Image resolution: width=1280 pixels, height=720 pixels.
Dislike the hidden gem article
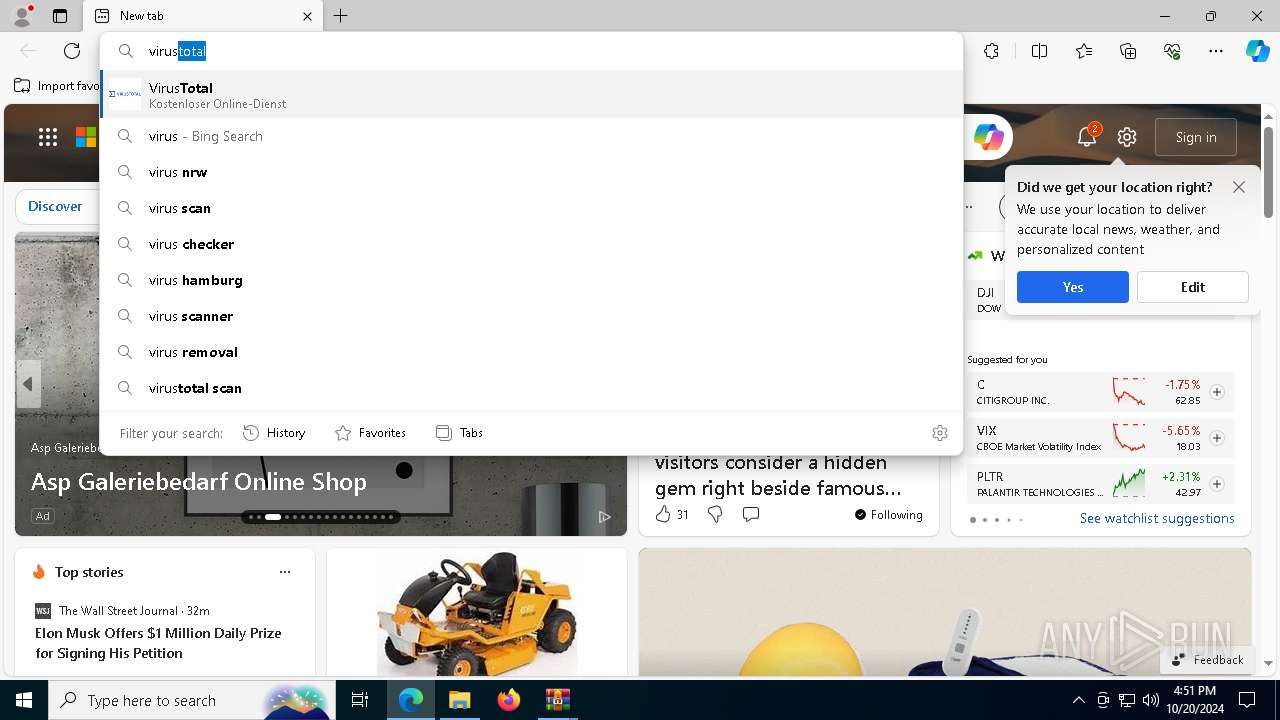[x=715, y=514]
